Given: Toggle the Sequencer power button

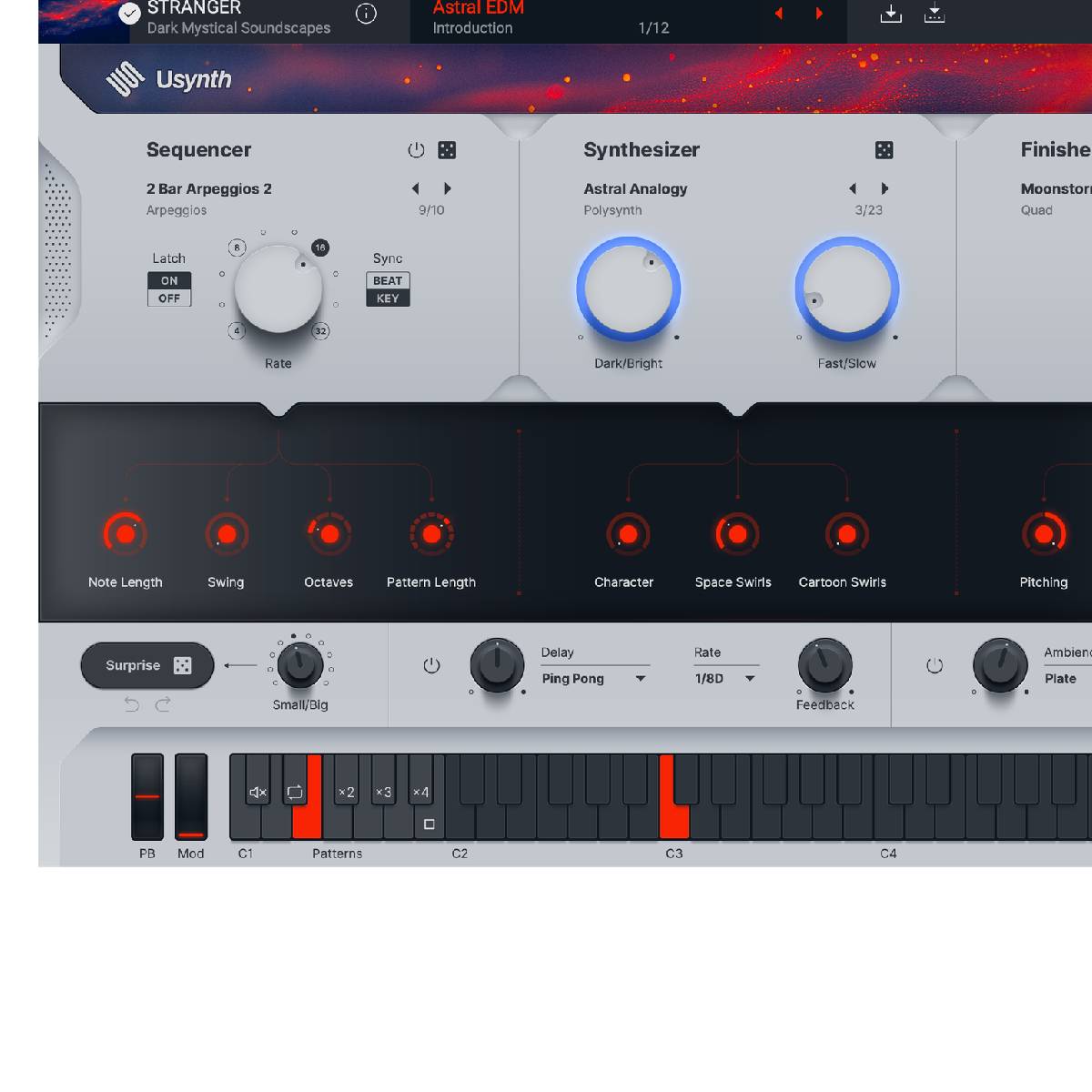Looking at the screenshot, I should 416,150.
